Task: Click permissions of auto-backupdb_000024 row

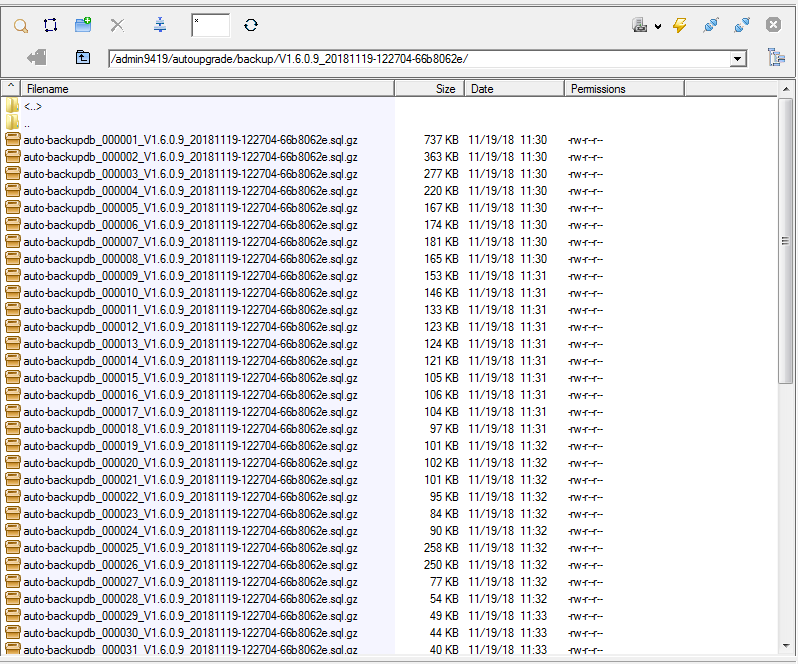Action: point(585,531)
